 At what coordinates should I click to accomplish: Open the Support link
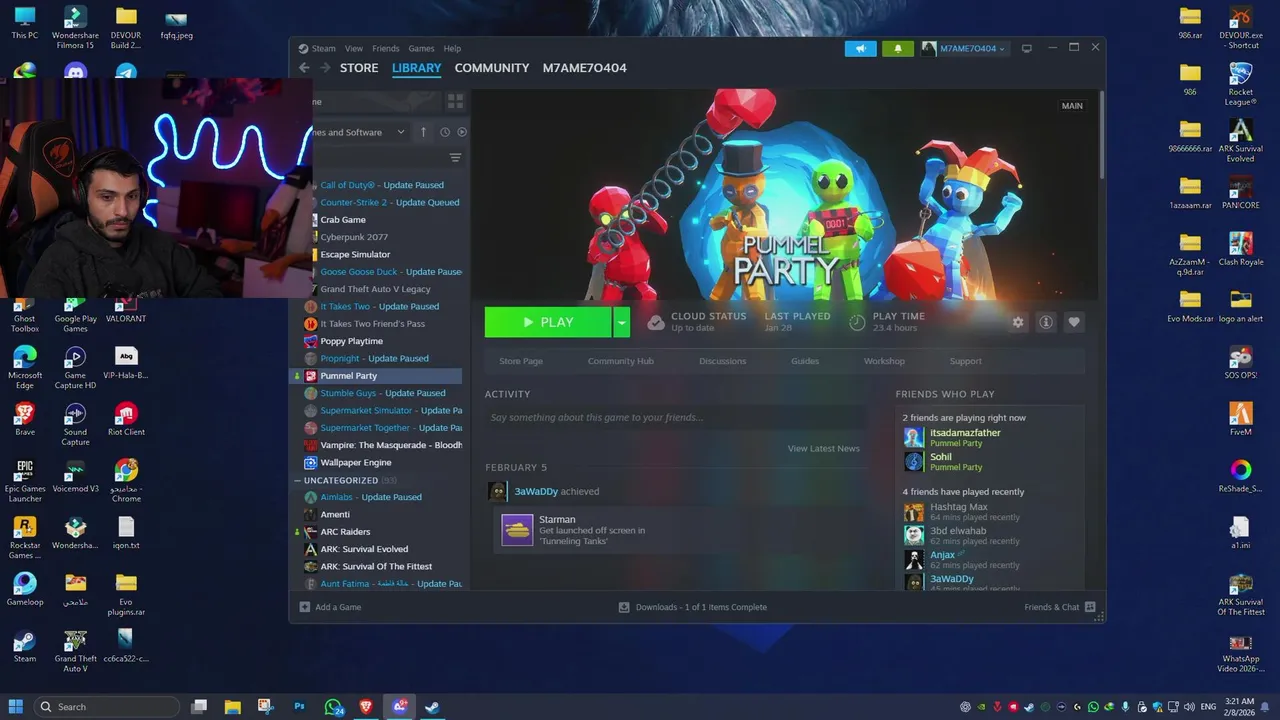[x=965, y=361]
